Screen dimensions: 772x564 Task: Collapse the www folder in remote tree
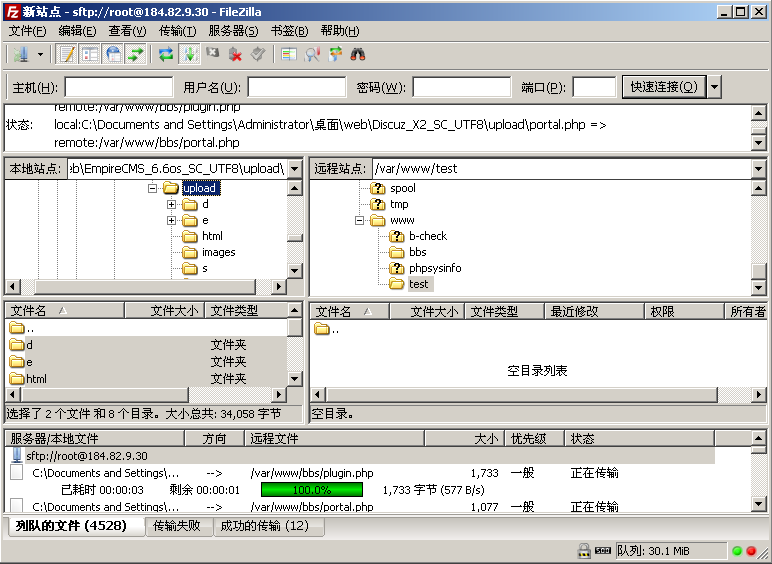click(359, 220)
